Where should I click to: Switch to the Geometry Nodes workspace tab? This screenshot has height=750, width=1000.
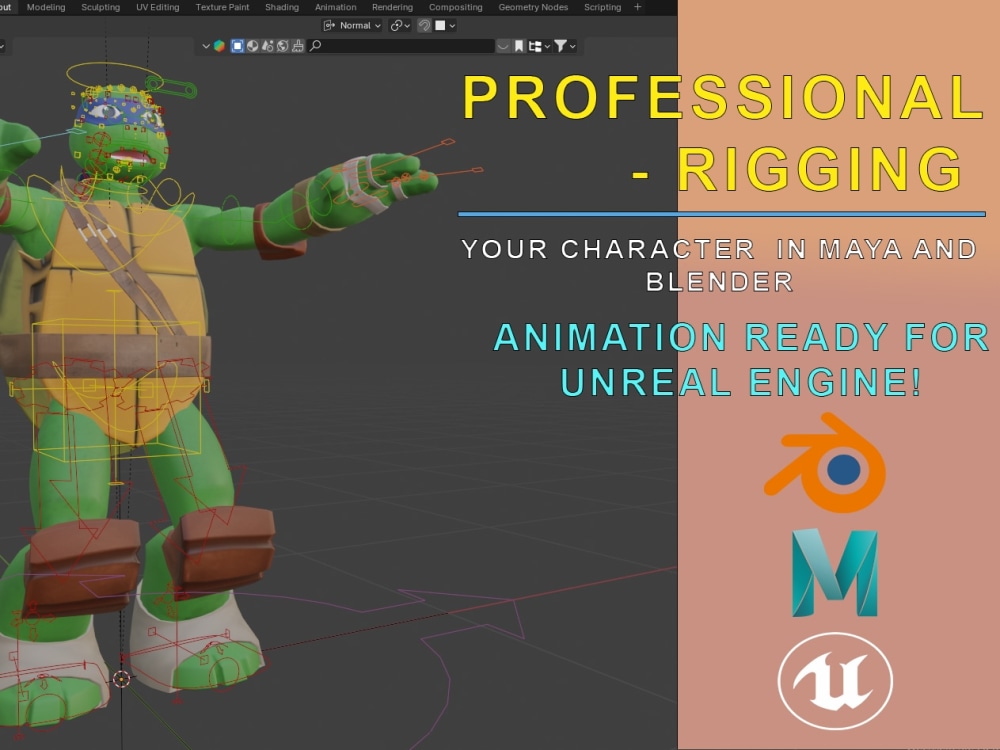pyautogui.click(x=533, y=8)
